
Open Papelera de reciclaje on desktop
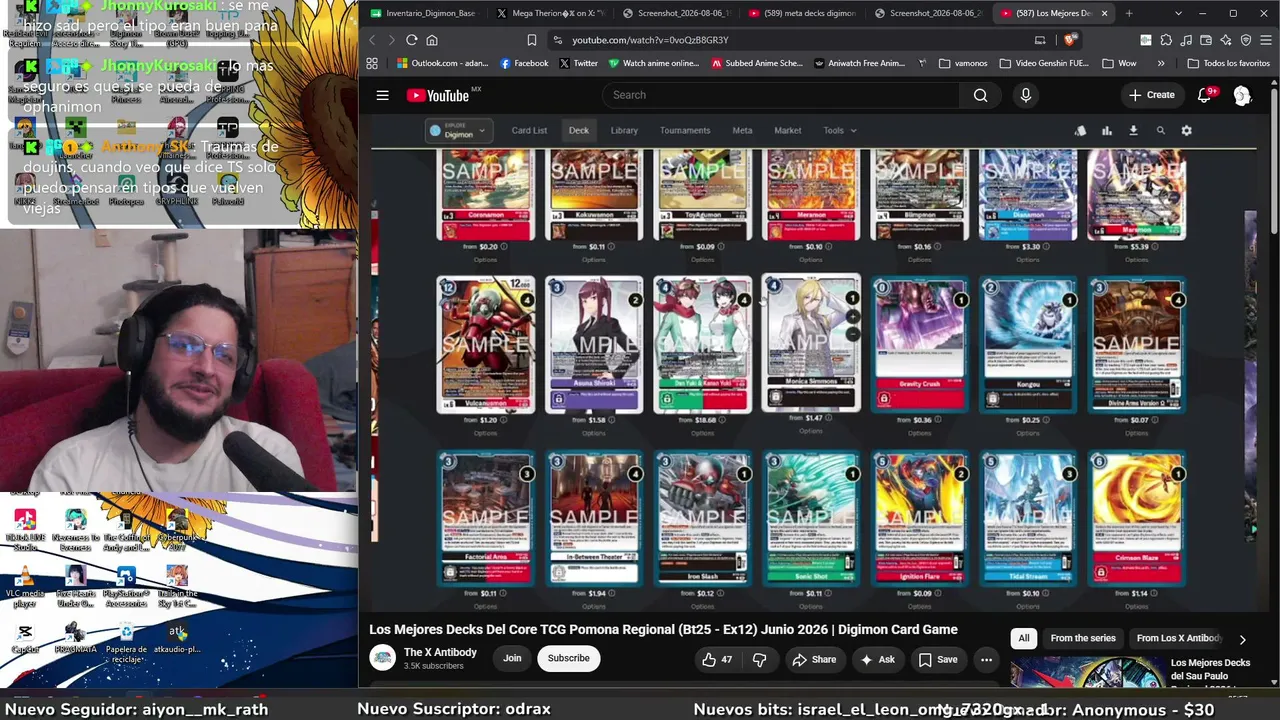coord(126,640)
